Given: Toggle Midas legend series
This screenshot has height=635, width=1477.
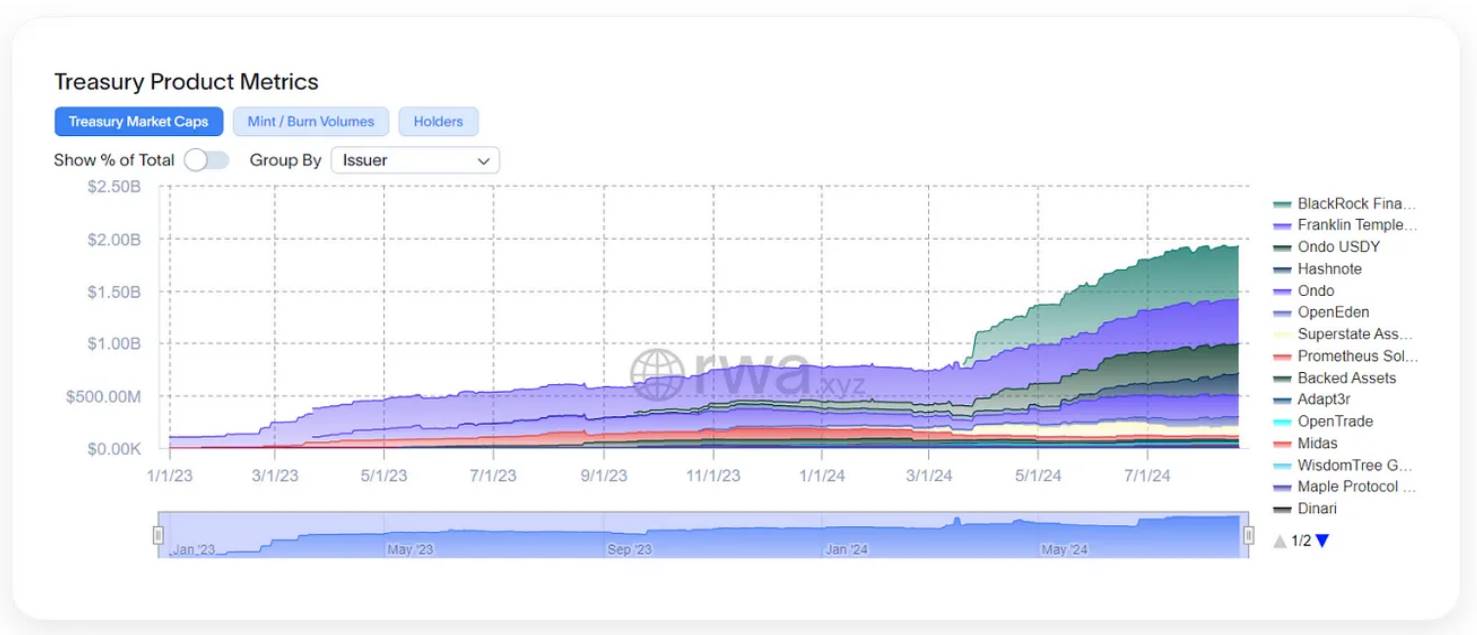Looking at the screenshot, I should [x=1317, y=444].
